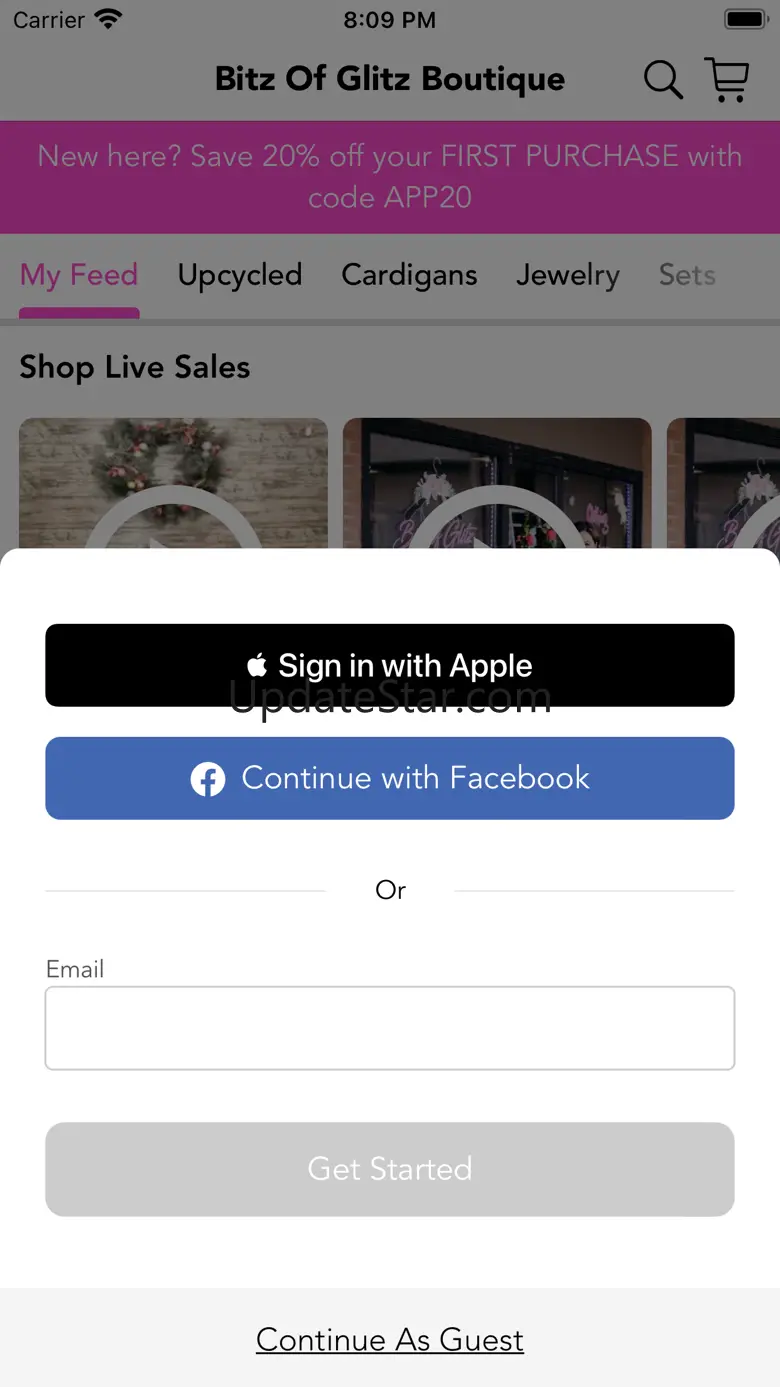Switch to the My Feed tab

click(x=79, y=275)
